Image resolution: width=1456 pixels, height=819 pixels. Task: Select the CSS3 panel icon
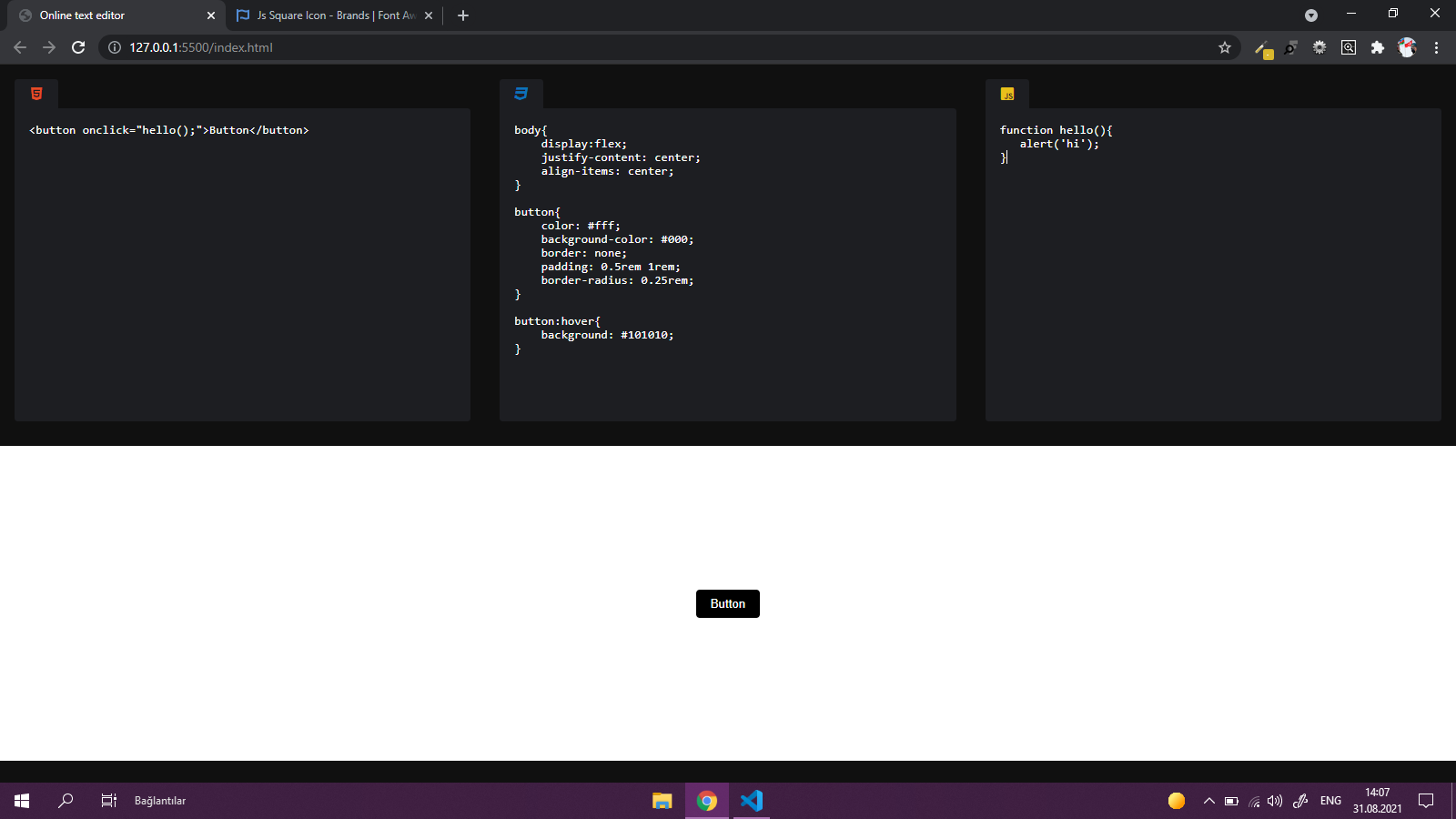tap(521, 93)
